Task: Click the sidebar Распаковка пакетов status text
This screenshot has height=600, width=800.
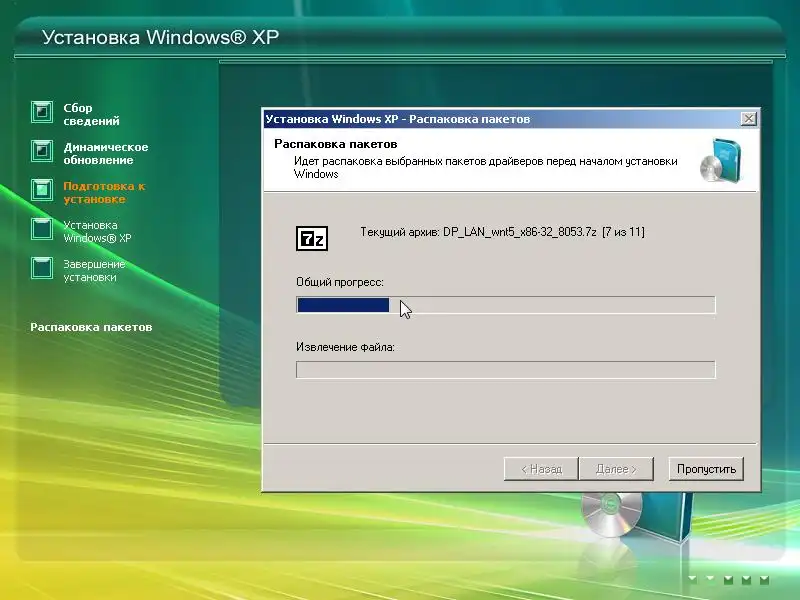Action: (91, 327)
